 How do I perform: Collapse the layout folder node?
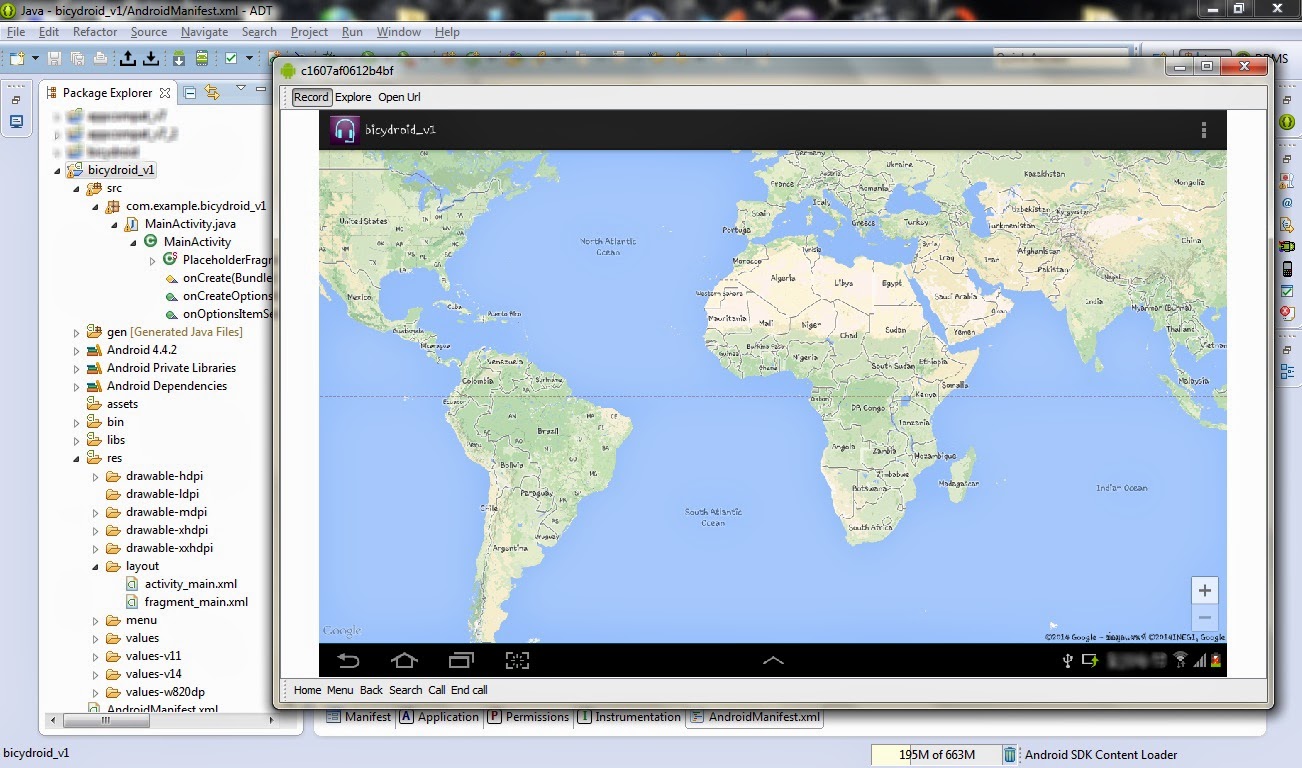coord(95,566)
